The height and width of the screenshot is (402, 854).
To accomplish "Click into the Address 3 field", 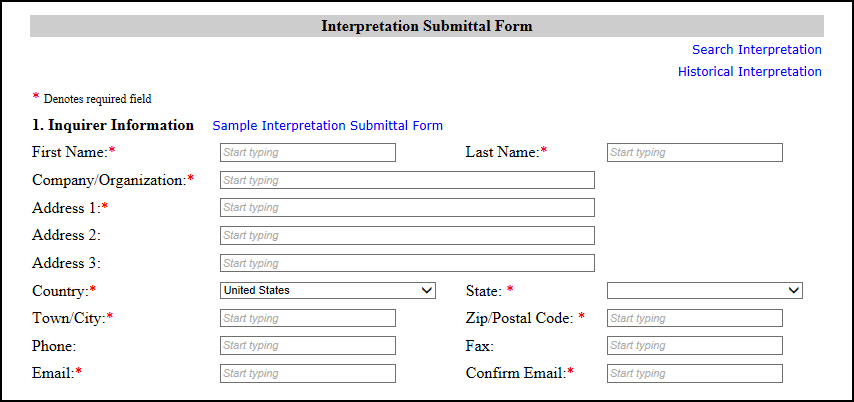I will (x=406, y=263).
